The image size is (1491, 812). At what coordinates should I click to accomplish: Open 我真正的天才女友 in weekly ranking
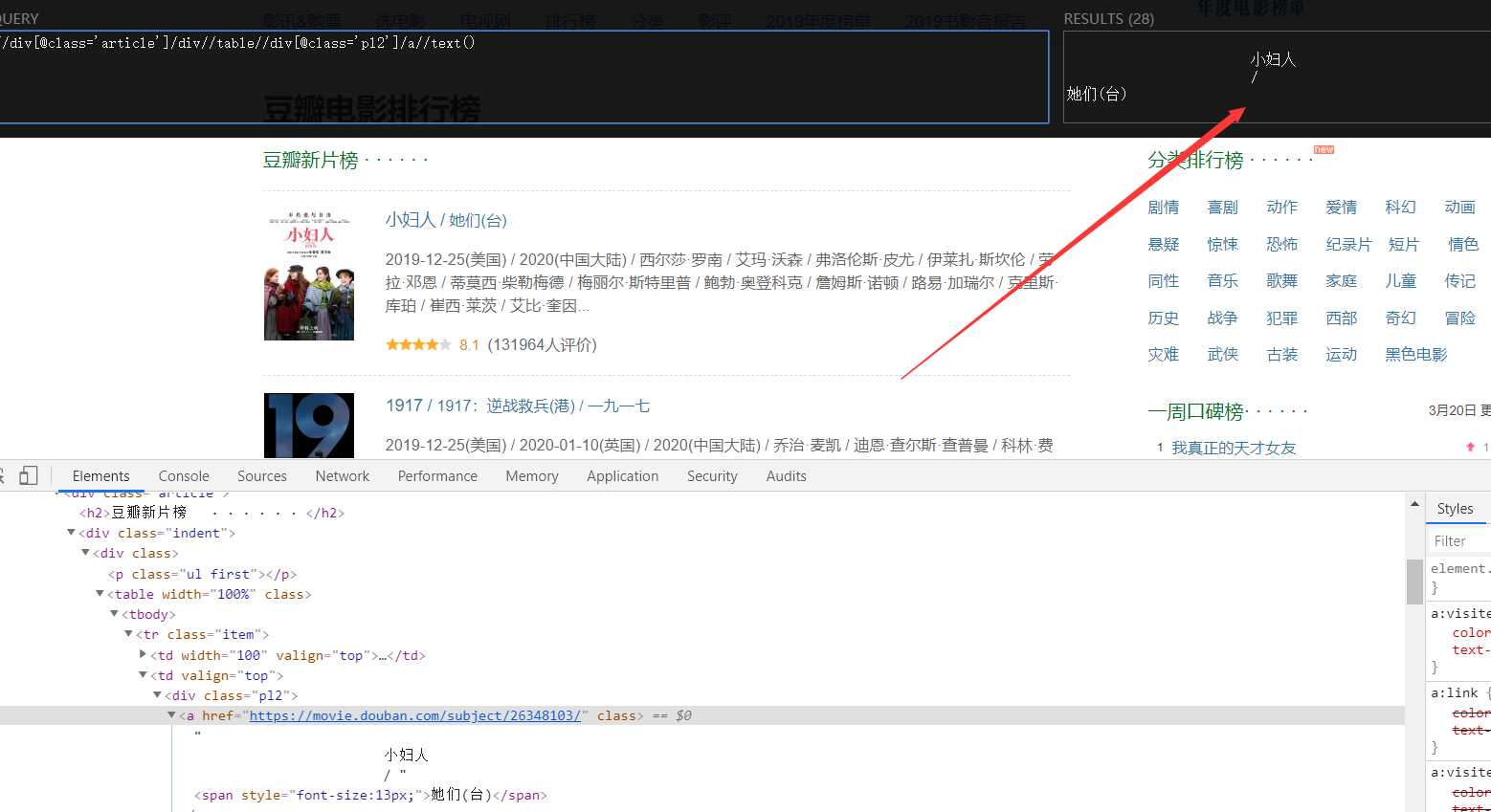[x=1234, y=448]
